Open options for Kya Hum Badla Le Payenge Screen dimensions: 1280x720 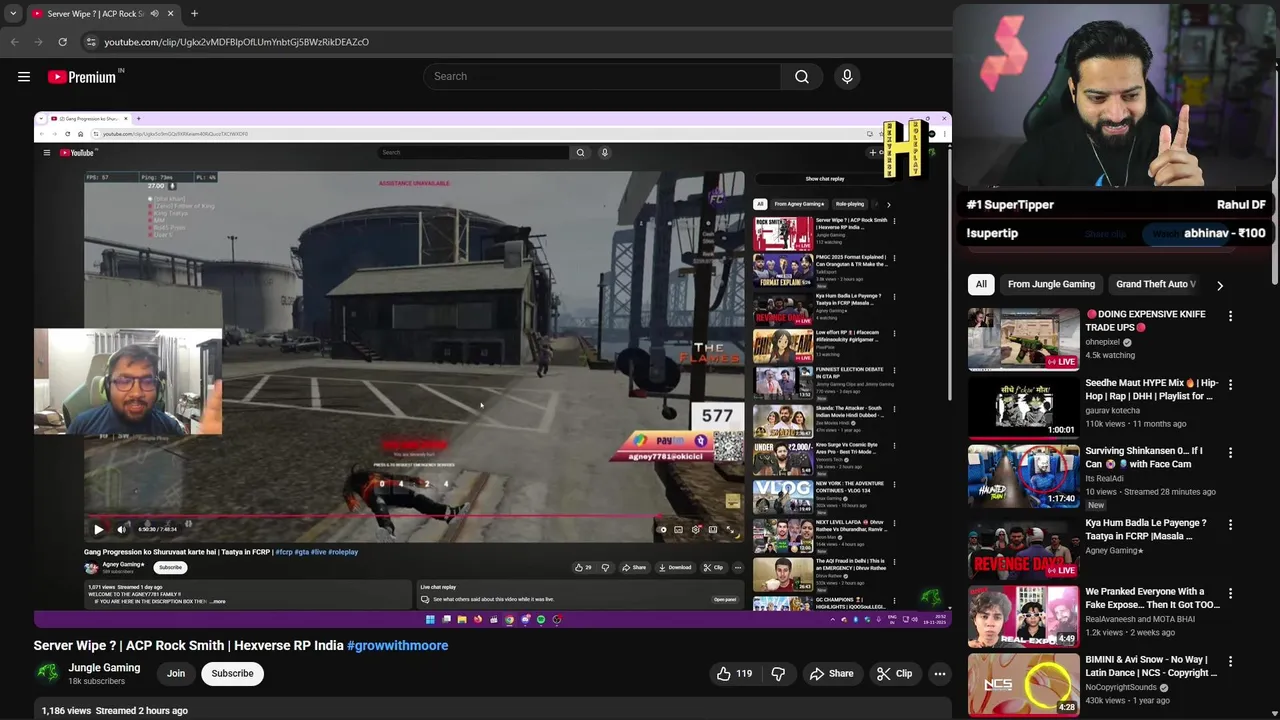1230,525
